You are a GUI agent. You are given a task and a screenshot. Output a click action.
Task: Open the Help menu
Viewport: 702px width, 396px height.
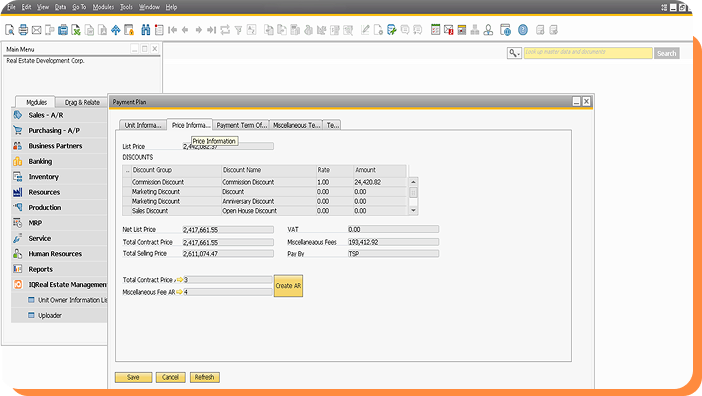click(x=171, y=7)
